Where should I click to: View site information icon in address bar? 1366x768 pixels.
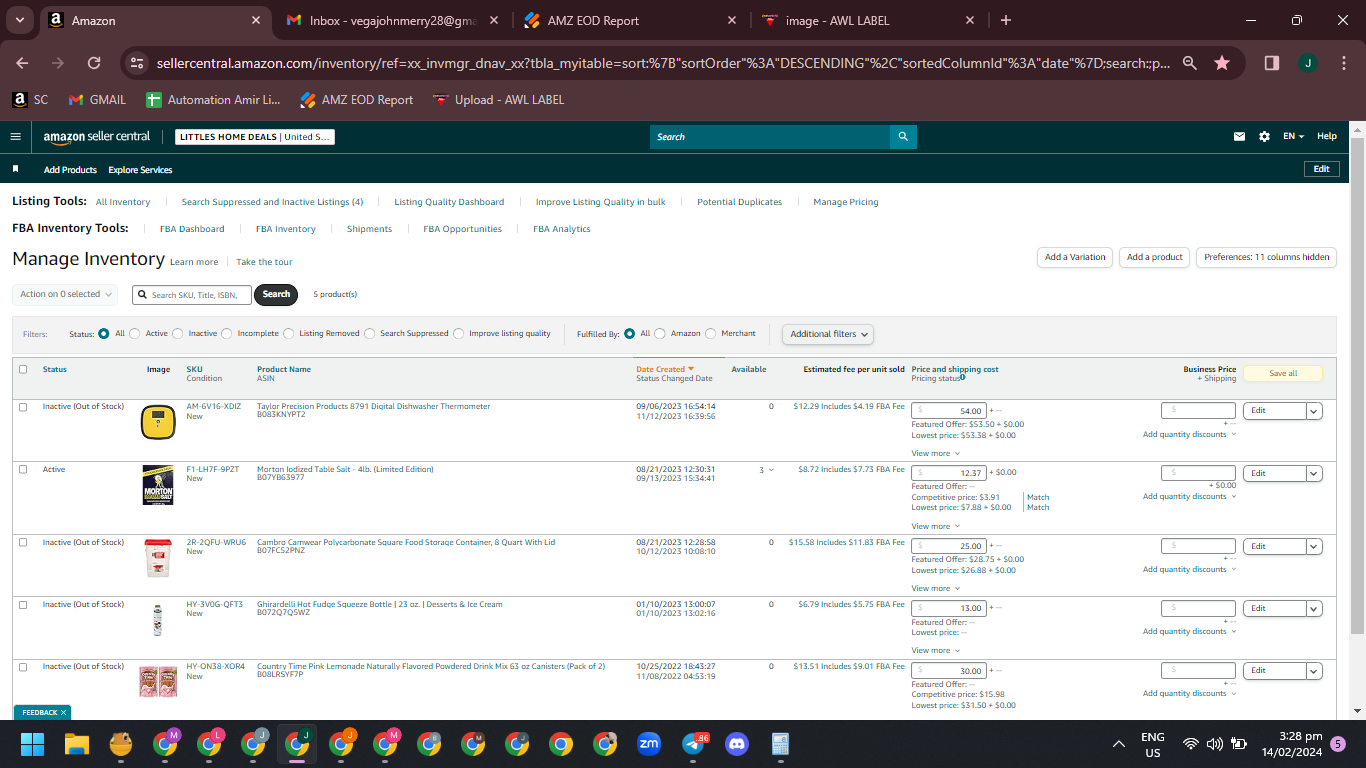[138, 63]
